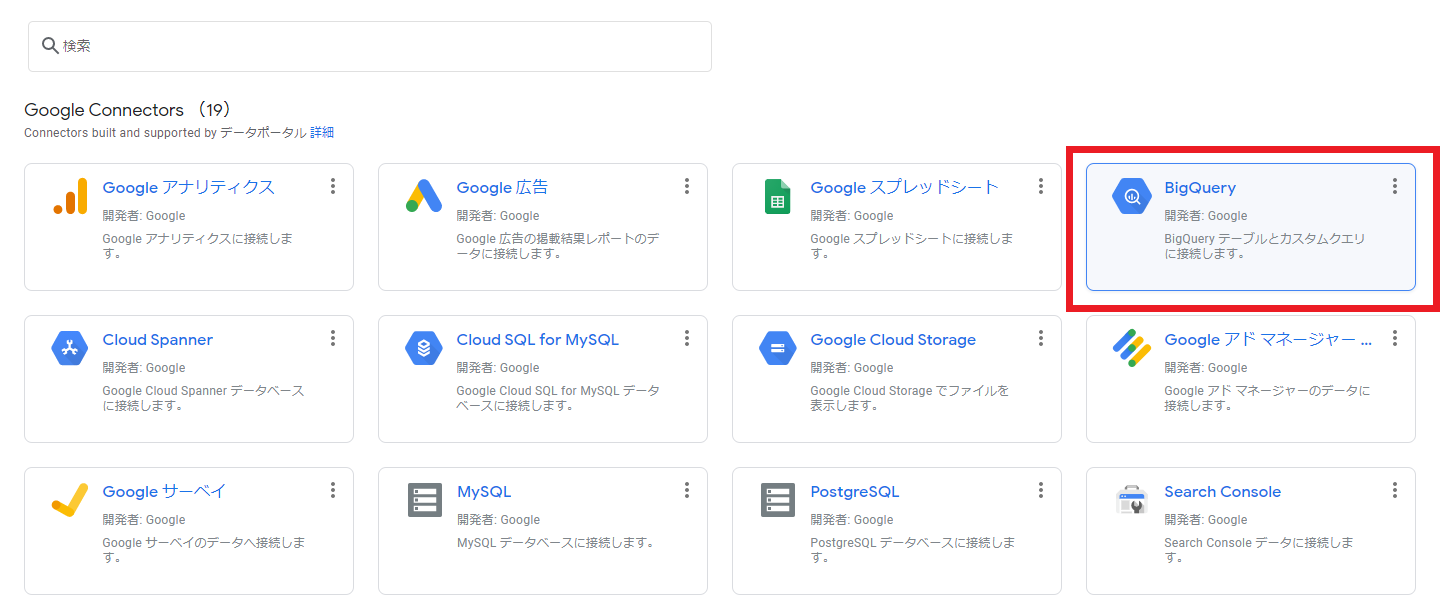Click the Cloud SQL for MySQL icon

tap(424, 348)
